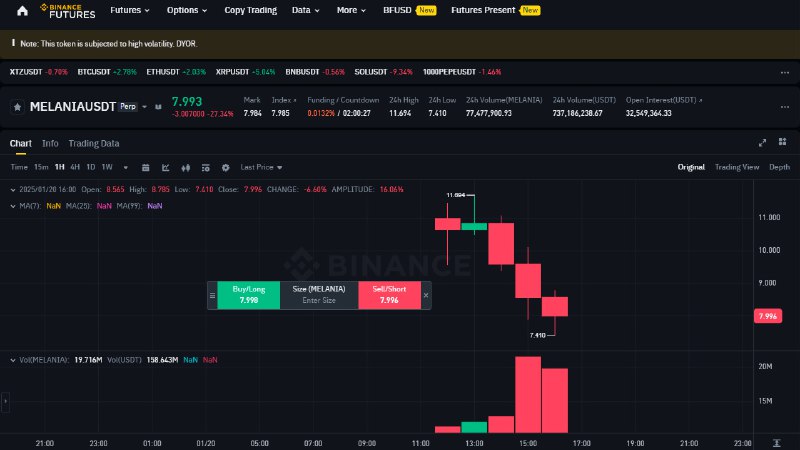Screen dimensions: 800x450
Task: Click the Index price label
Action: pos(284,101)
